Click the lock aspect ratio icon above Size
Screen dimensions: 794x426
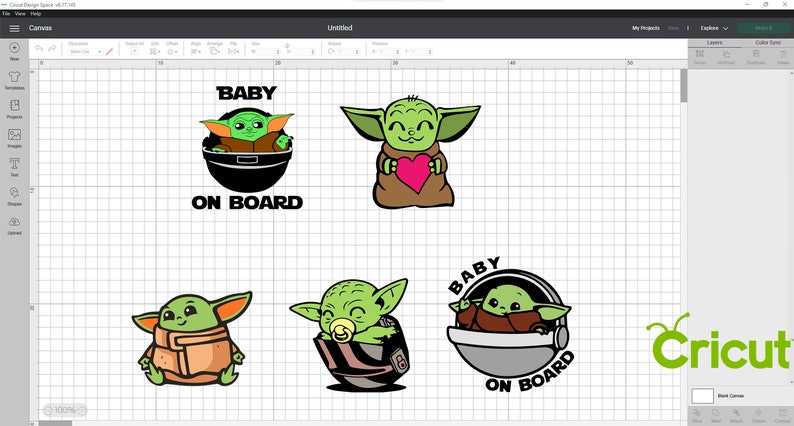click(x=287, y=45)
